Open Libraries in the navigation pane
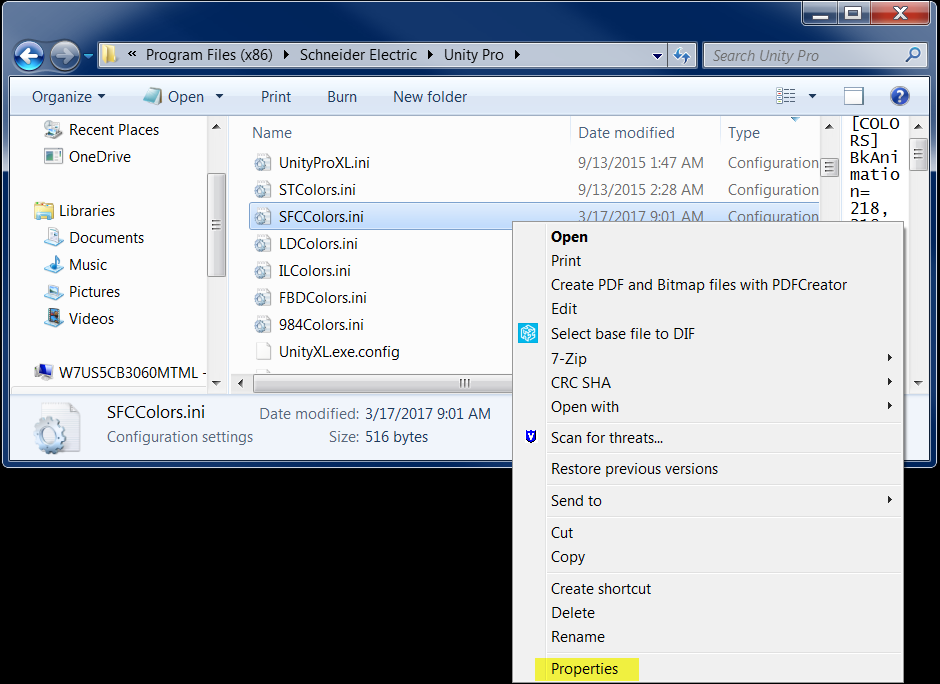 coord(74,211)
